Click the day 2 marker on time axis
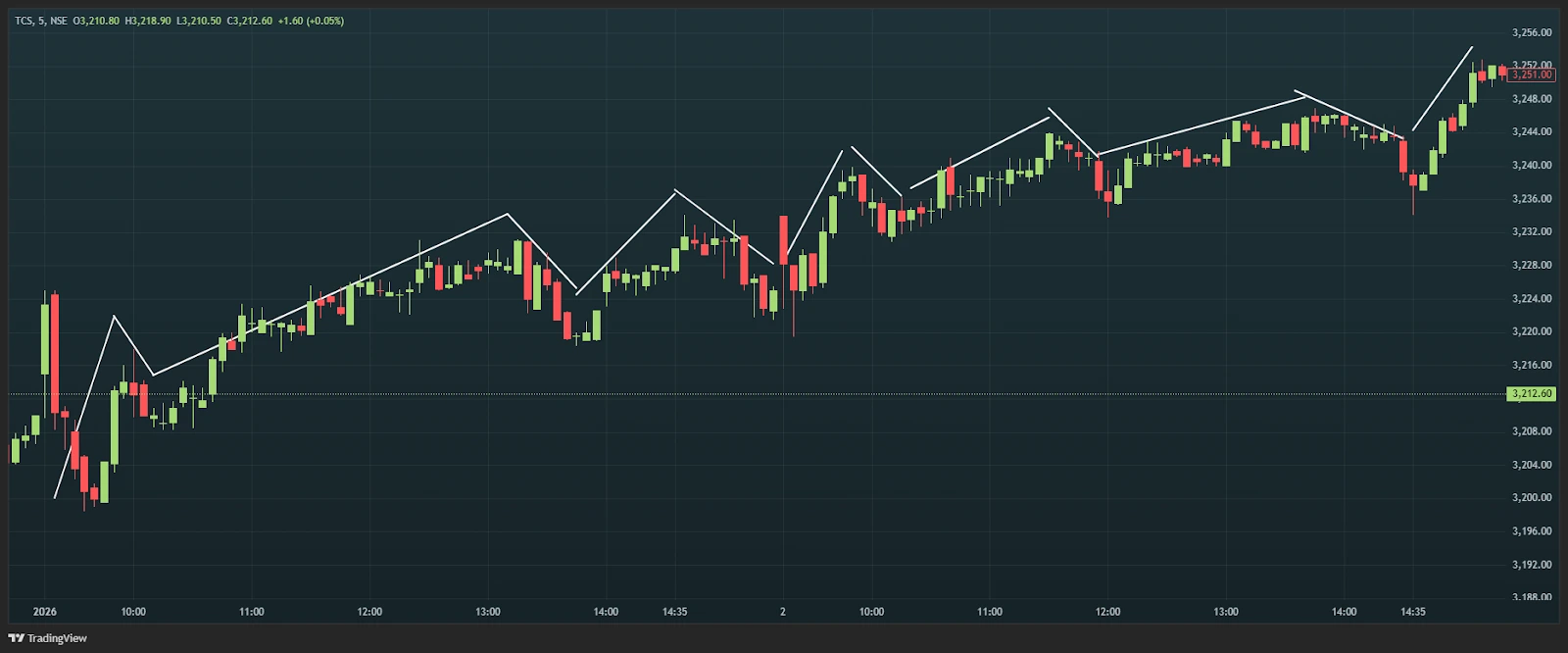The image size is (1568, 653). [x=782, y=612]
